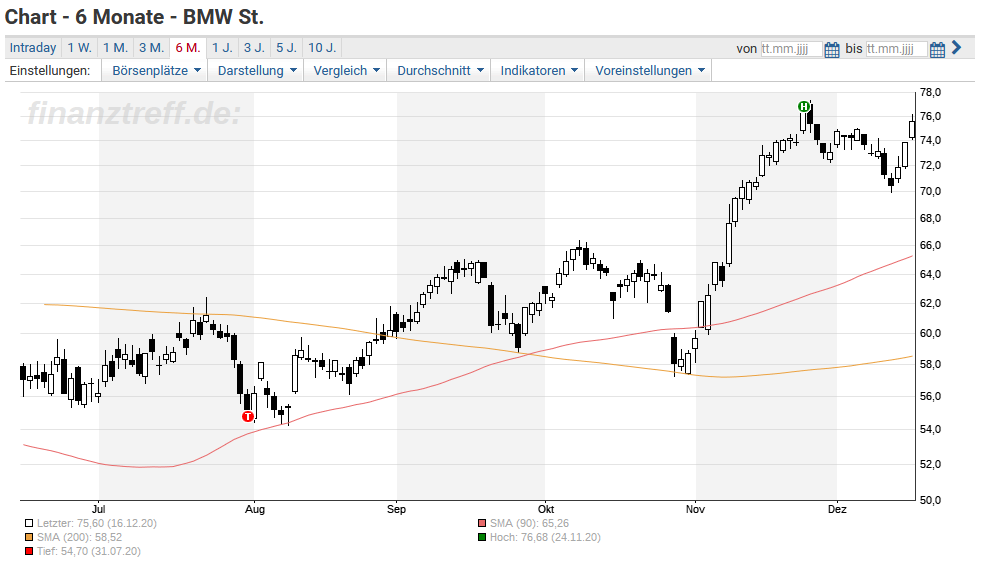This screenshot has height=566, width=984.
Task: Select the 5 J. time range tab
Action: coord(286,48)
